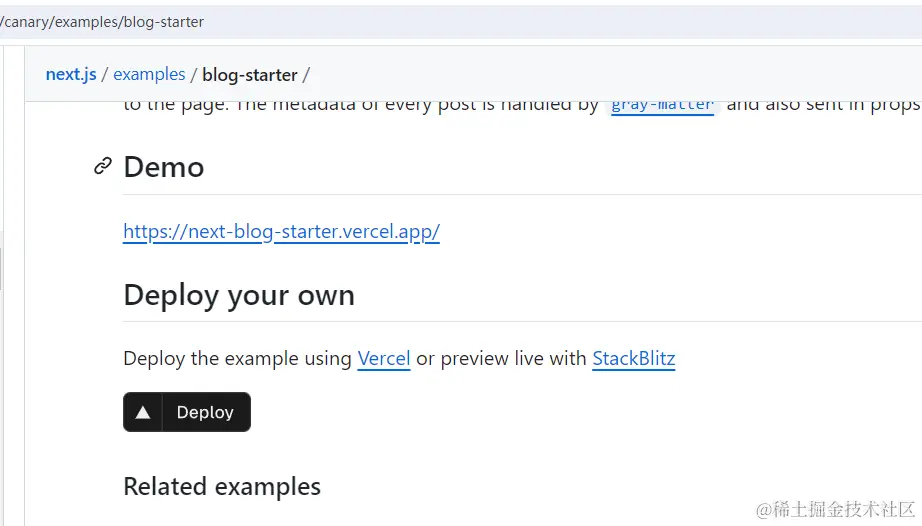Viewport: 922px width, 526px height.
Task: Click the watermark text at bottom right
Action: tap(836, 509)
